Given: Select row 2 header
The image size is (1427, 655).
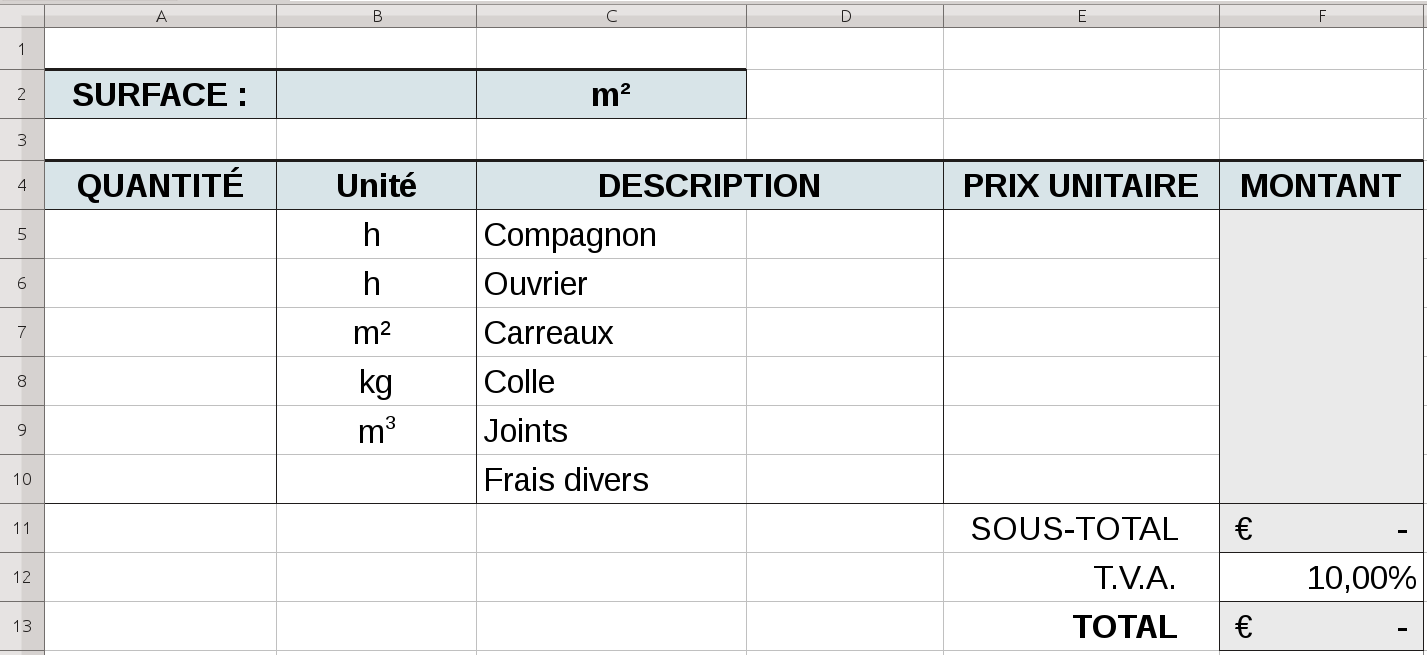Looking at the screenshot, I should (x=22, y=95).
